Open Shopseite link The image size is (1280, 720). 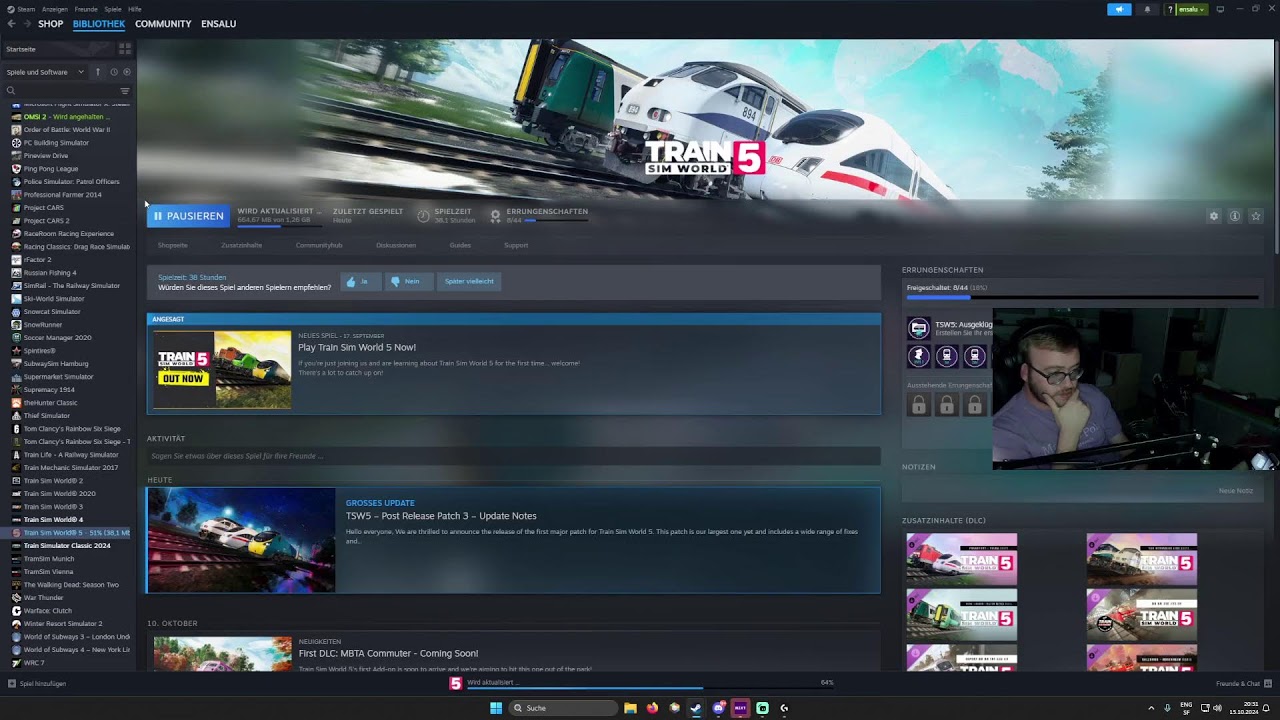click(172, 245)
